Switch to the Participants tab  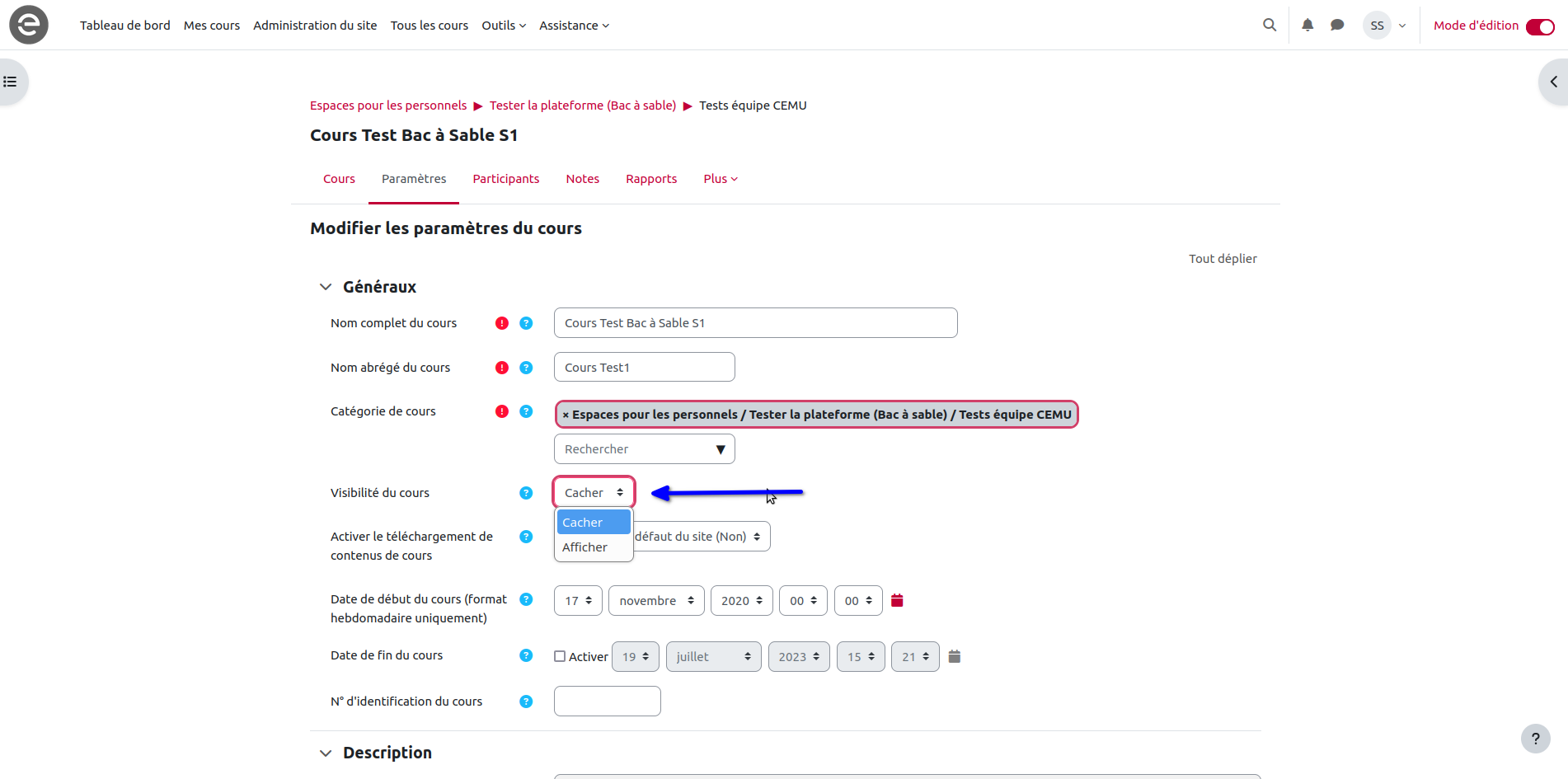(505, 179)
